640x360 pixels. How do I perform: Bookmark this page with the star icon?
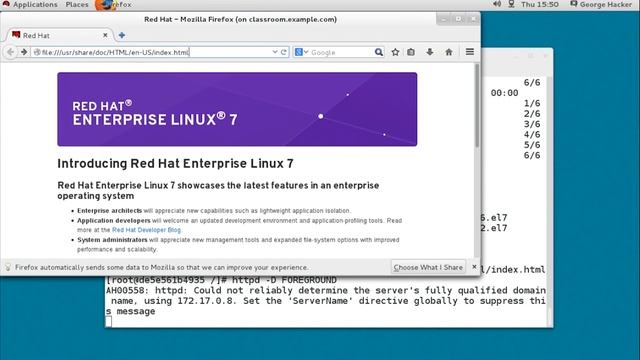coord(395,52)
